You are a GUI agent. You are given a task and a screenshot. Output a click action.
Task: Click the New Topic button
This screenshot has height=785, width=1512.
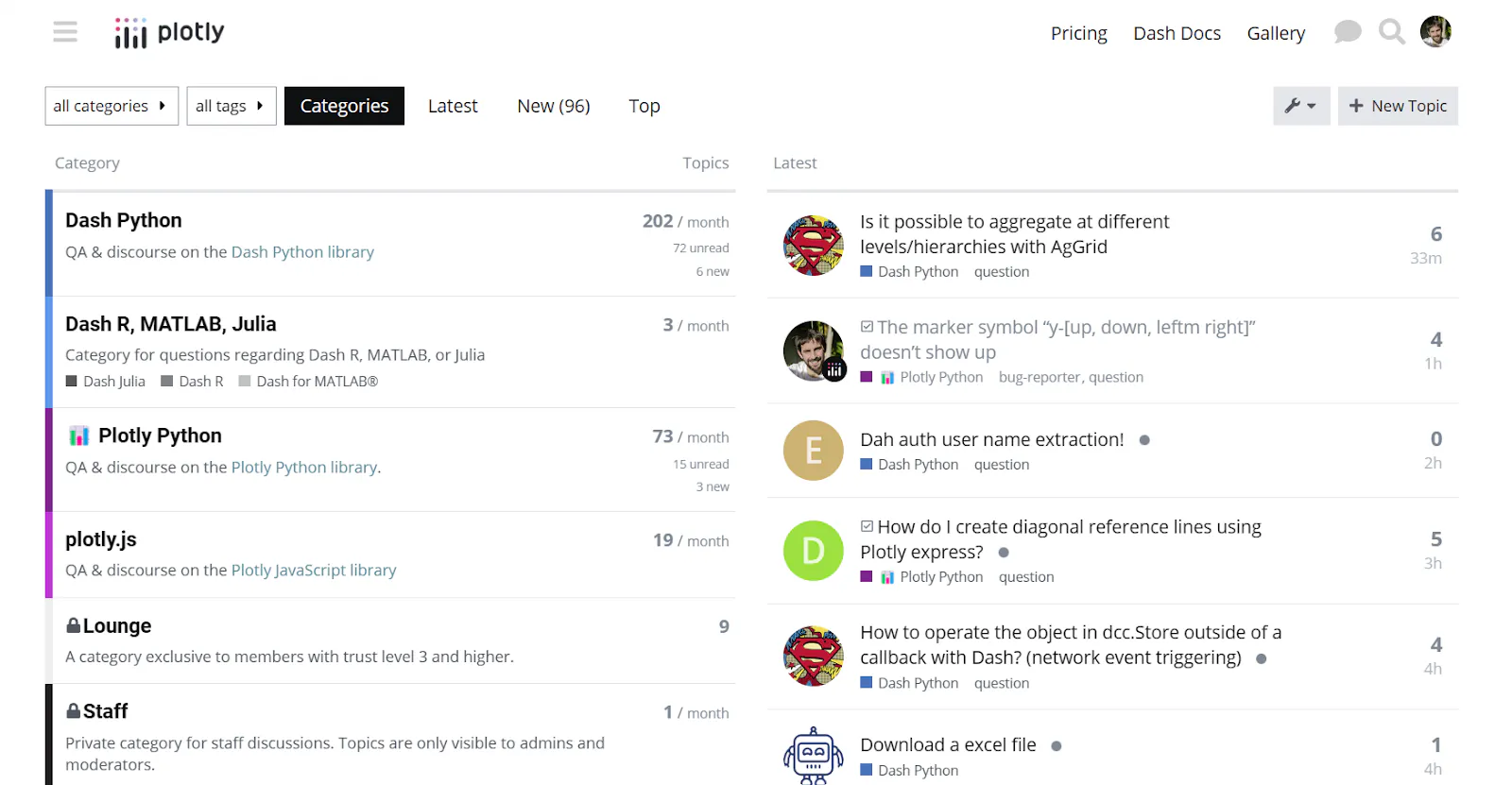coord(1398,106)
